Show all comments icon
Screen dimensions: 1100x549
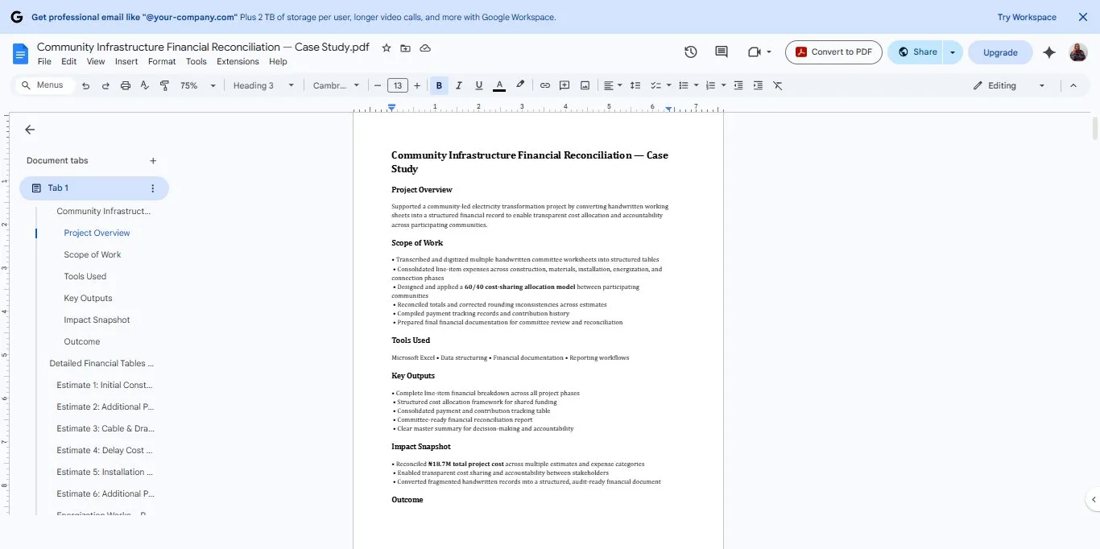(x=721, y=52)
